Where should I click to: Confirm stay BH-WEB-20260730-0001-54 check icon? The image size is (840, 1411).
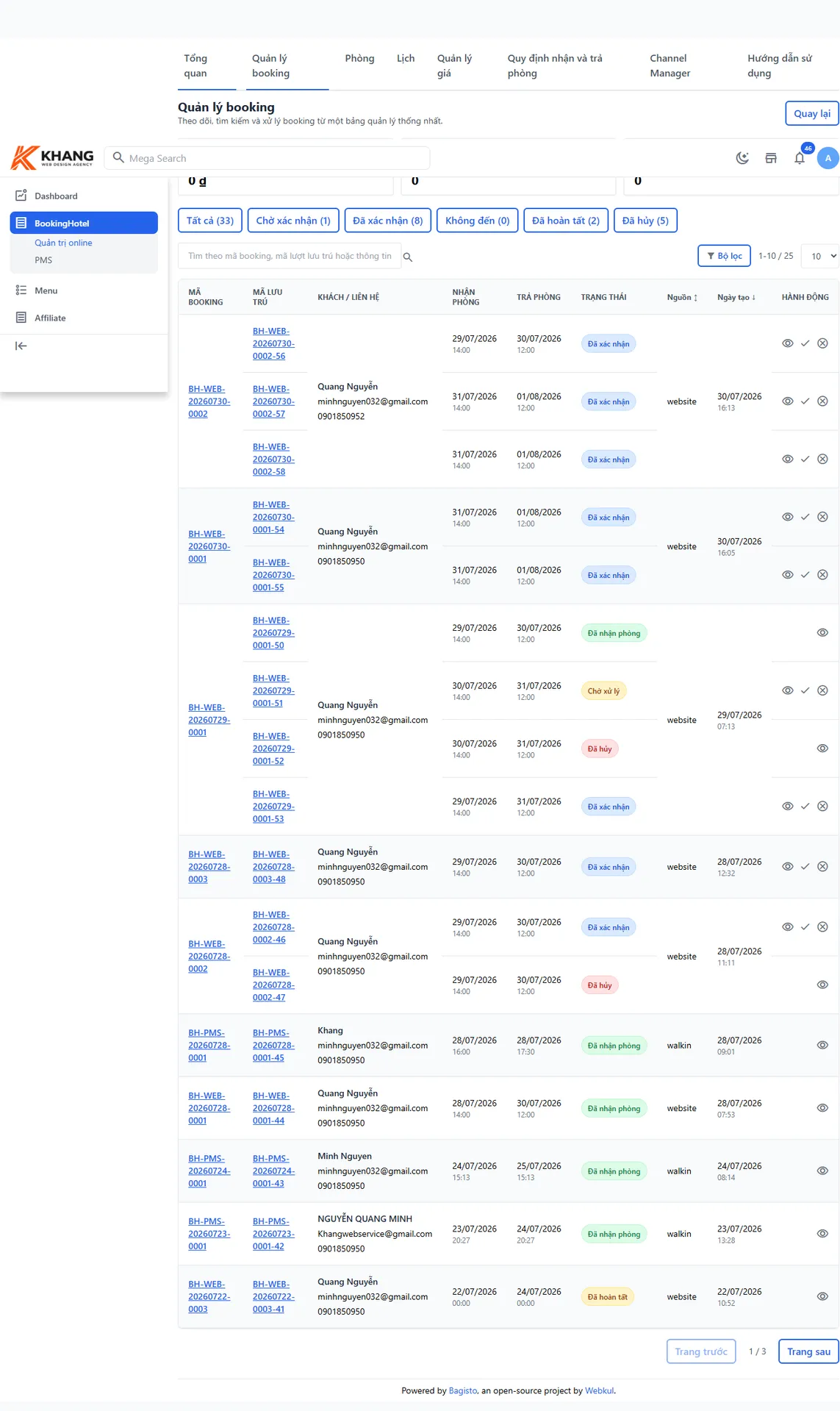pos(805,517)
